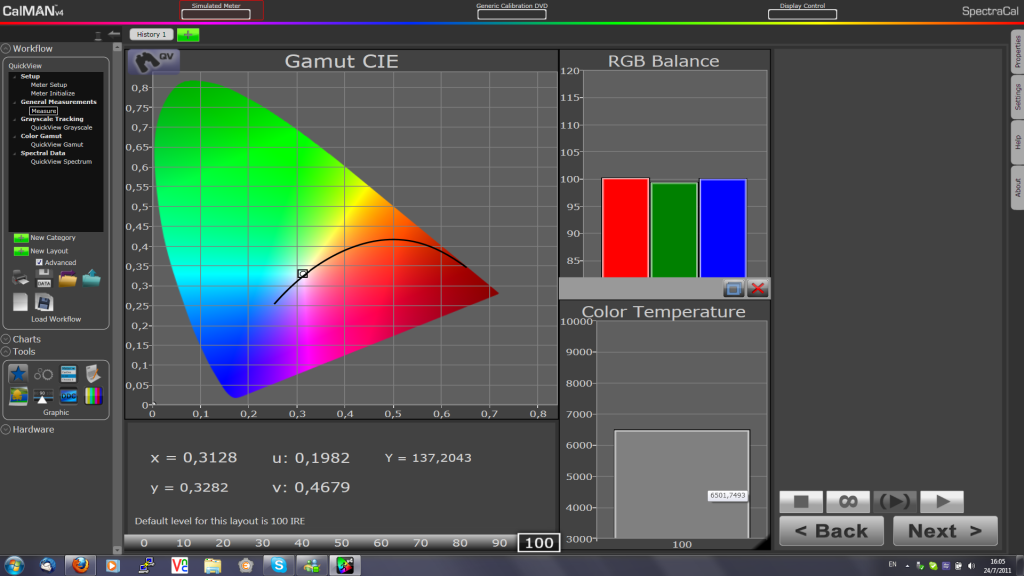This screenshot has height=576, width=1024.
Task: Click the bracketed play read-series button
Action: tap(895, 502)
